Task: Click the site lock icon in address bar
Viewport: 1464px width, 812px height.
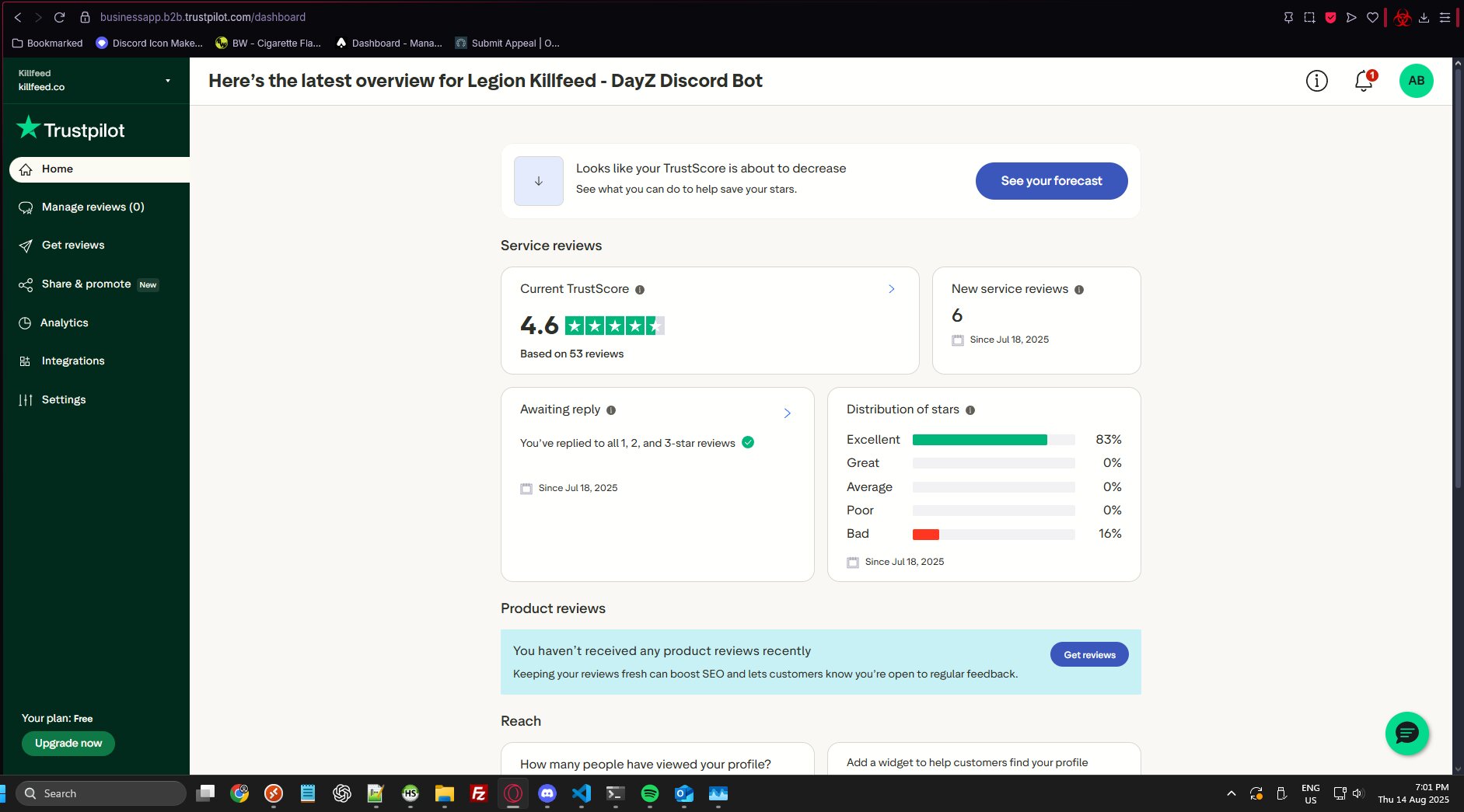Action: point(86,17)
